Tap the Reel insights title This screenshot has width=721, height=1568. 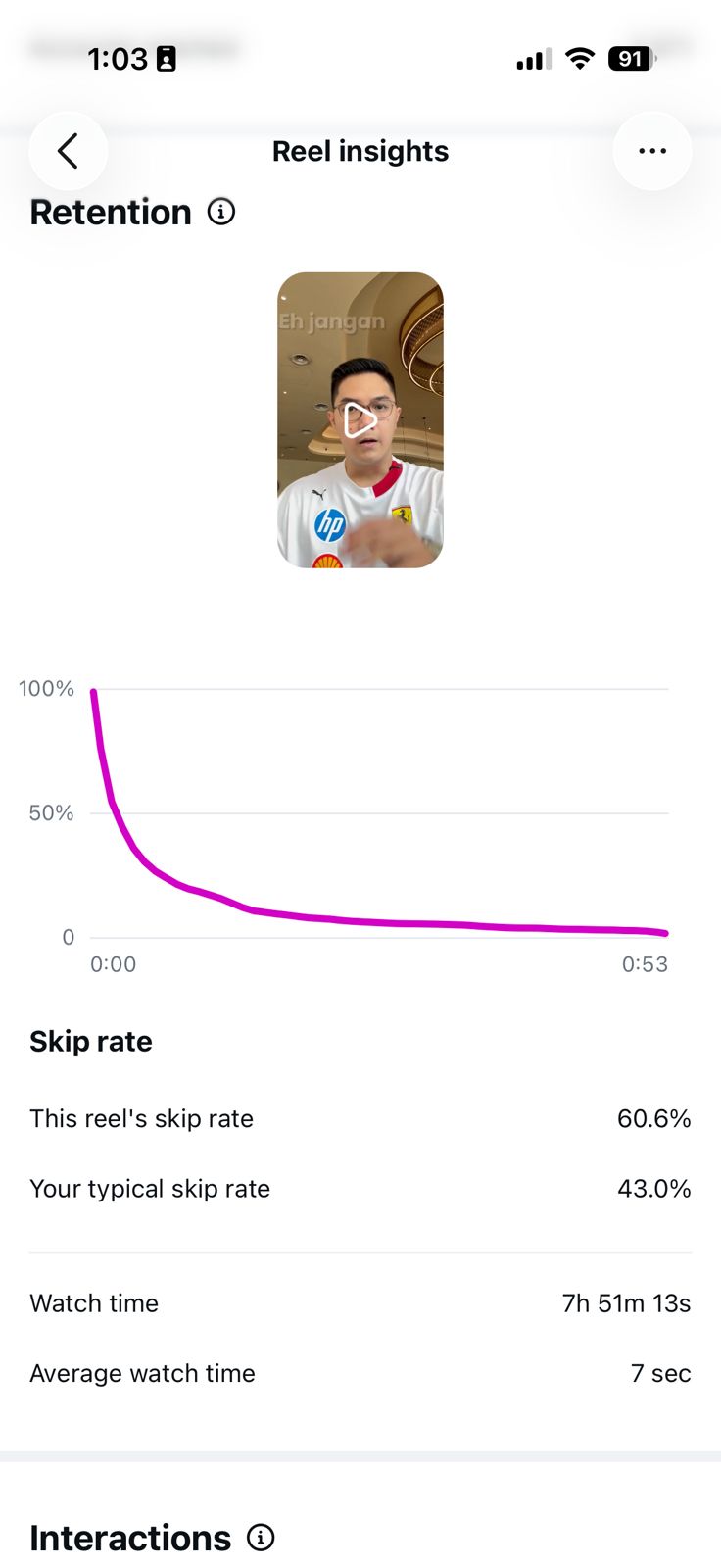point(360,151)
